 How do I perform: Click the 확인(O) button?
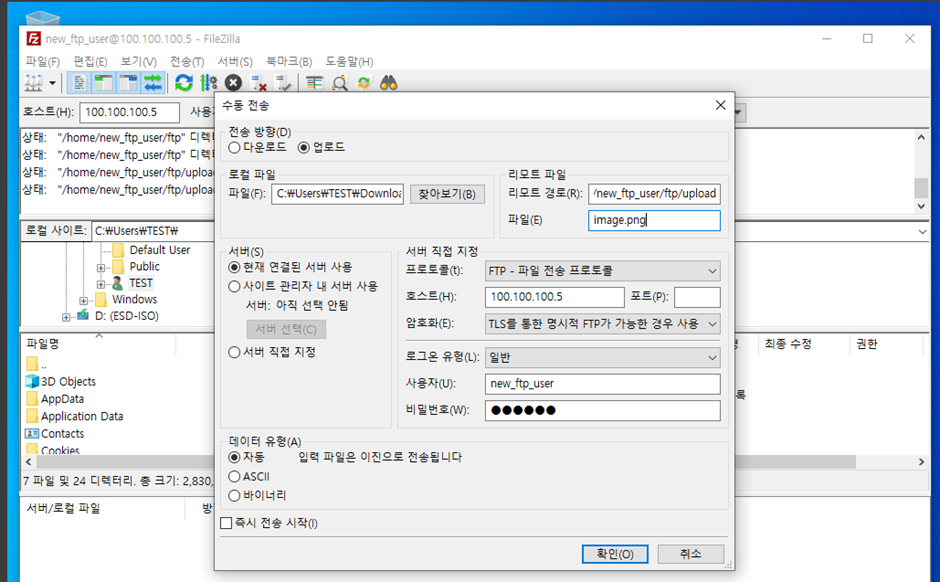(x=615, y=554)
